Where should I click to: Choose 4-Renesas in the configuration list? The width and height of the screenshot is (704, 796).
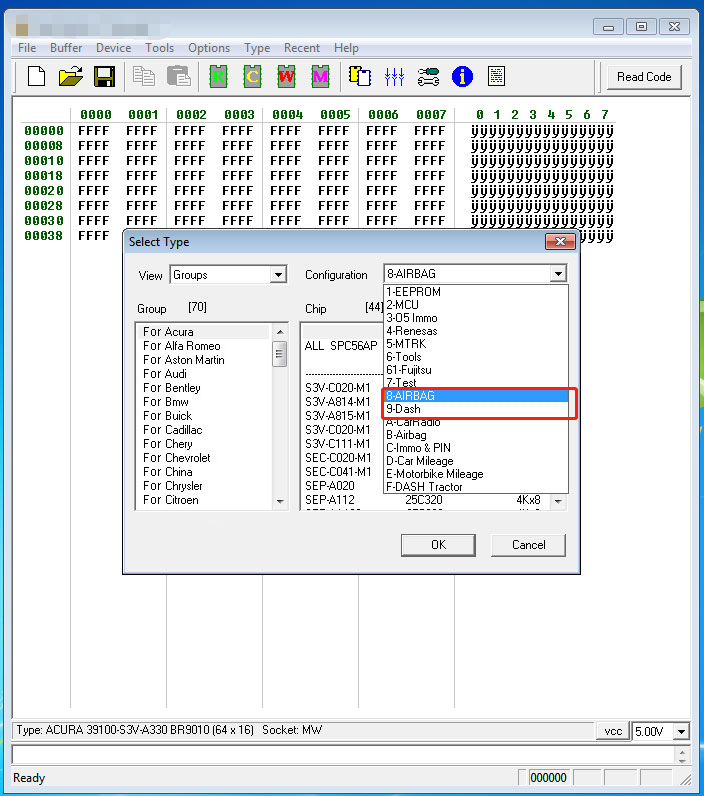411,331
